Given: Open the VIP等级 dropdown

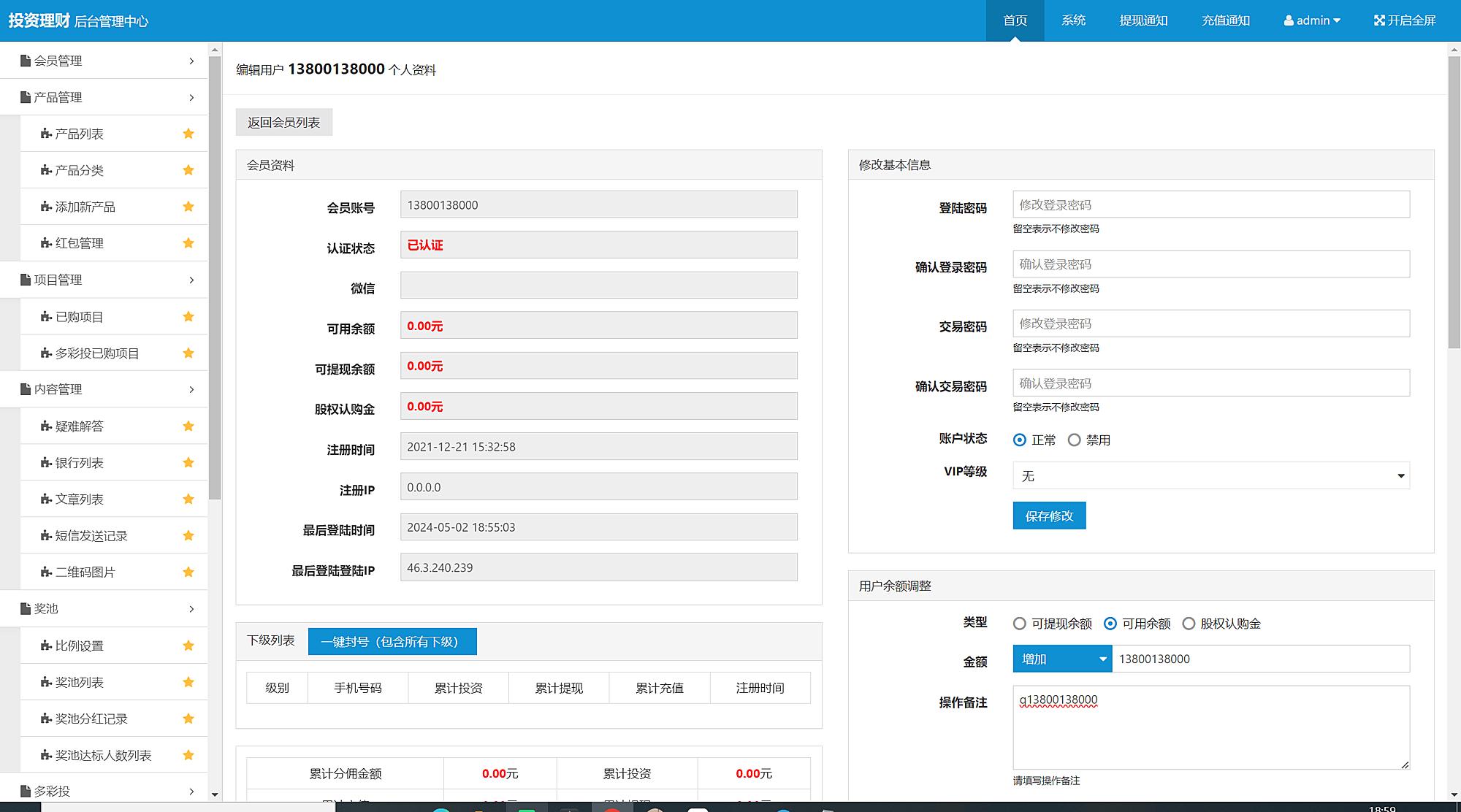Looking at the screenshot, I should point(1210,476).
